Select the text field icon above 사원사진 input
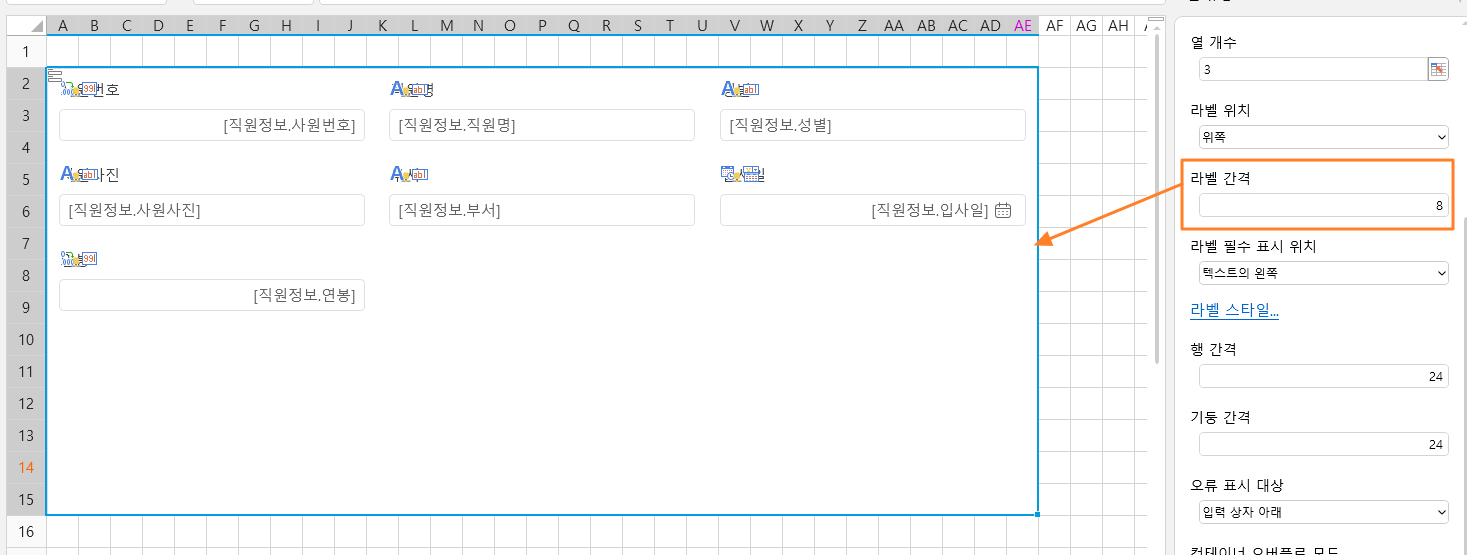 [x=79, y=175]
